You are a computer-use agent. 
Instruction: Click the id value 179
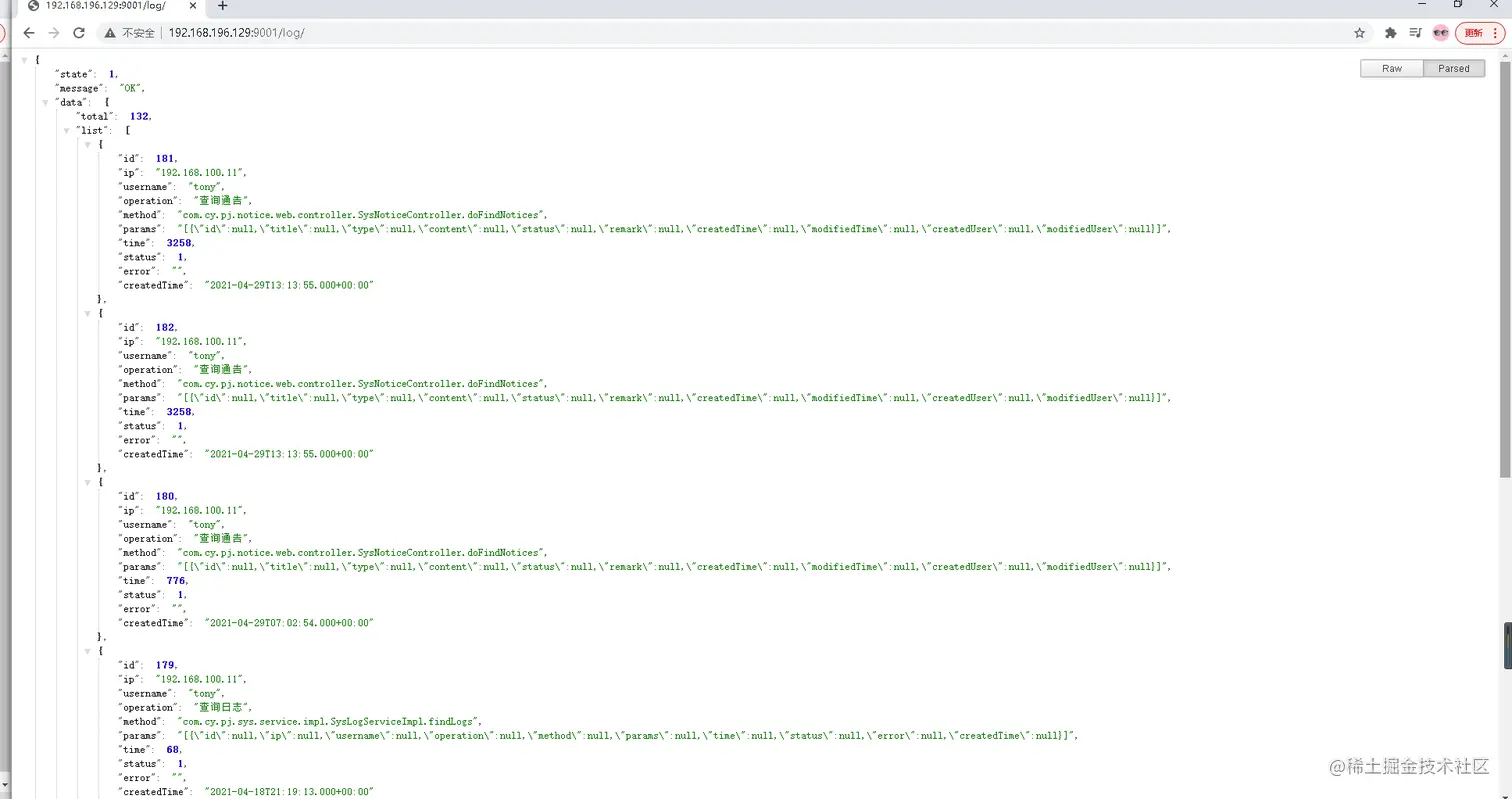pos(166,665)
